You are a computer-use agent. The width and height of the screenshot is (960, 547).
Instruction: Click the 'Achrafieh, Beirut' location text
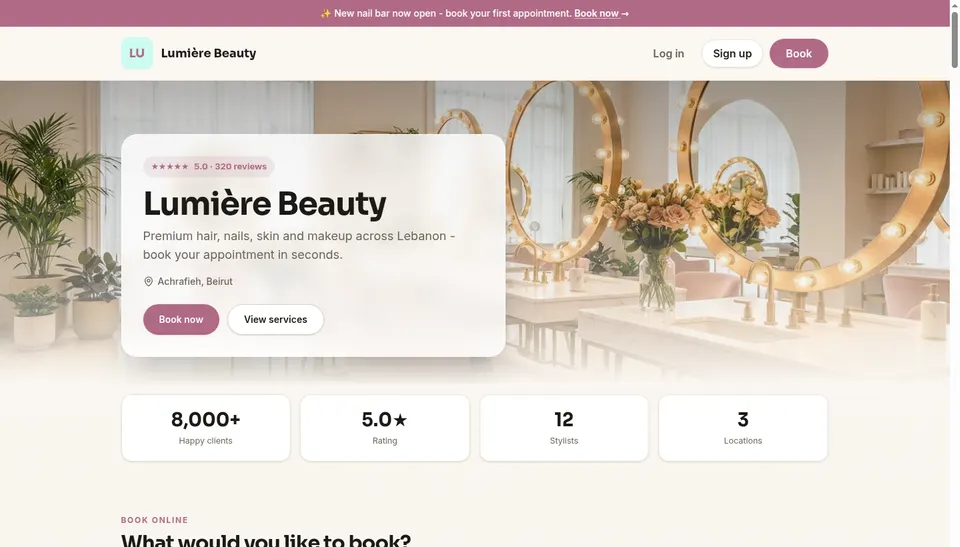tap(195, 281)
